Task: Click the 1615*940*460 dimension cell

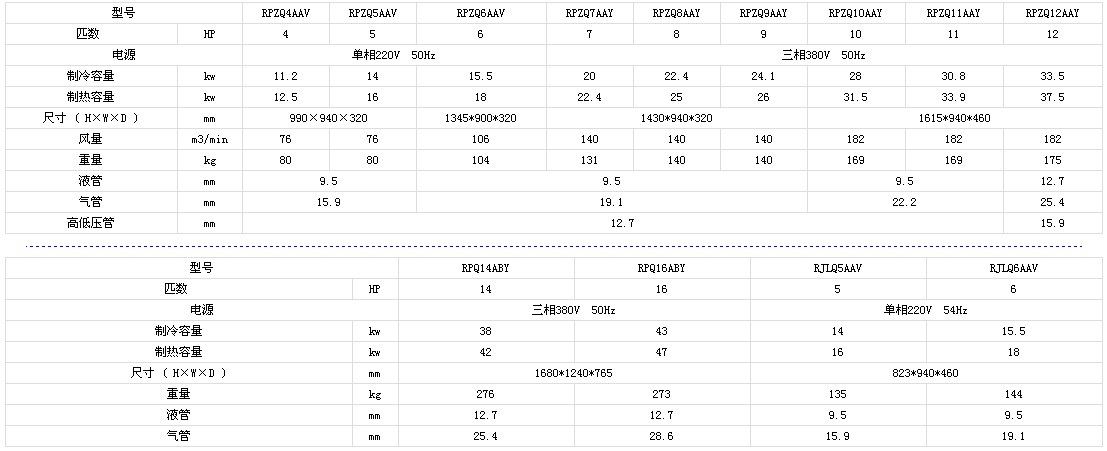Action: tap(955, 118)
